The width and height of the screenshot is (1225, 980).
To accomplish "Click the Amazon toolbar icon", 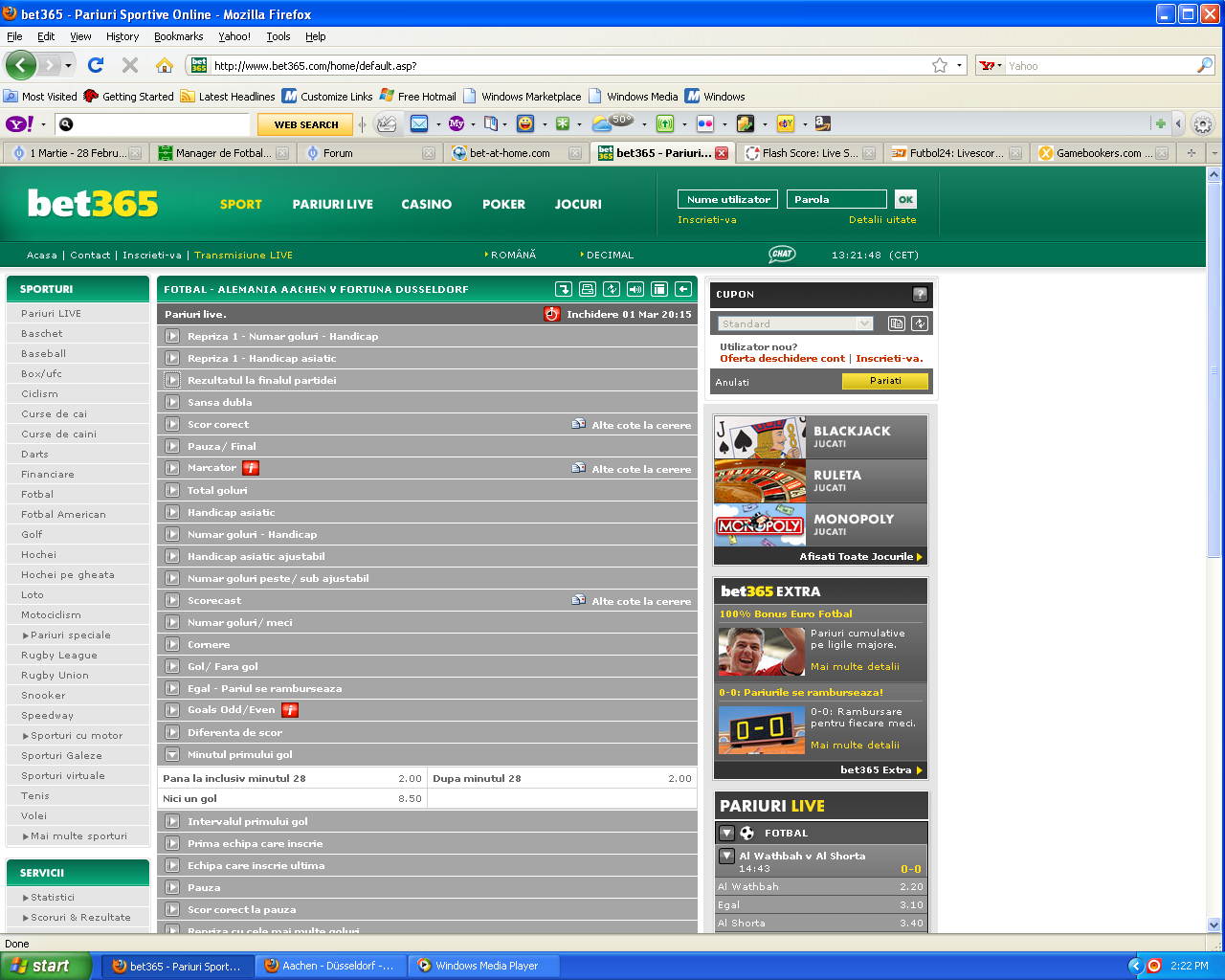I will [822, 123].
